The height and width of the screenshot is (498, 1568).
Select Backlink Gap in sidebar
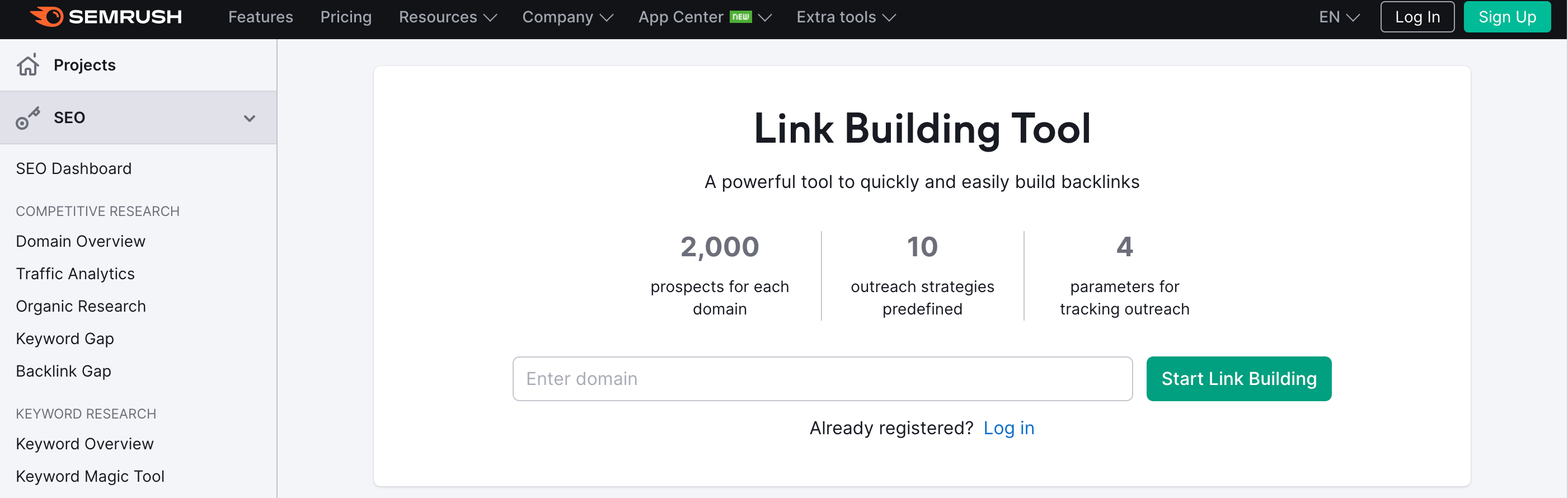click(x=63, y=372)
